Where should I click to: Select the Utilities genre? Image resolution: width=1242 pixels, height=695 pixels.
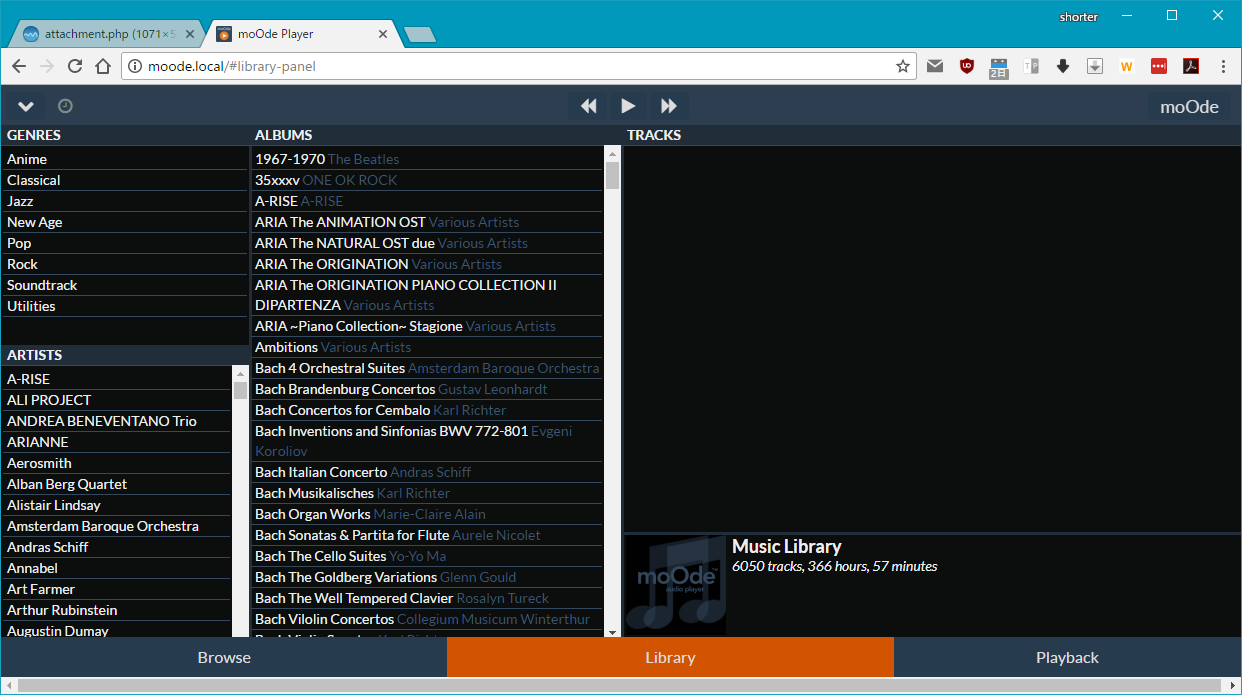(x=124, y=306)
